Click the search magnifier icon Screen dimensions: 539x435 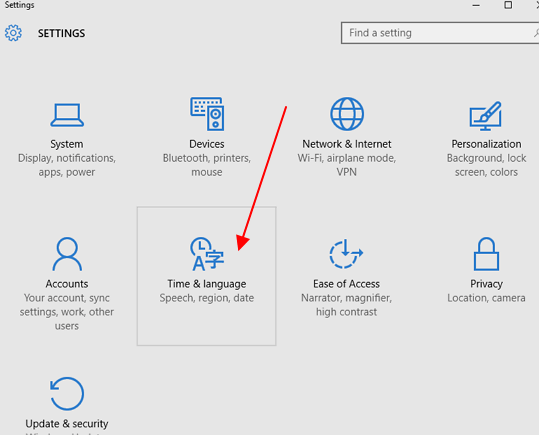pos(536,33)
